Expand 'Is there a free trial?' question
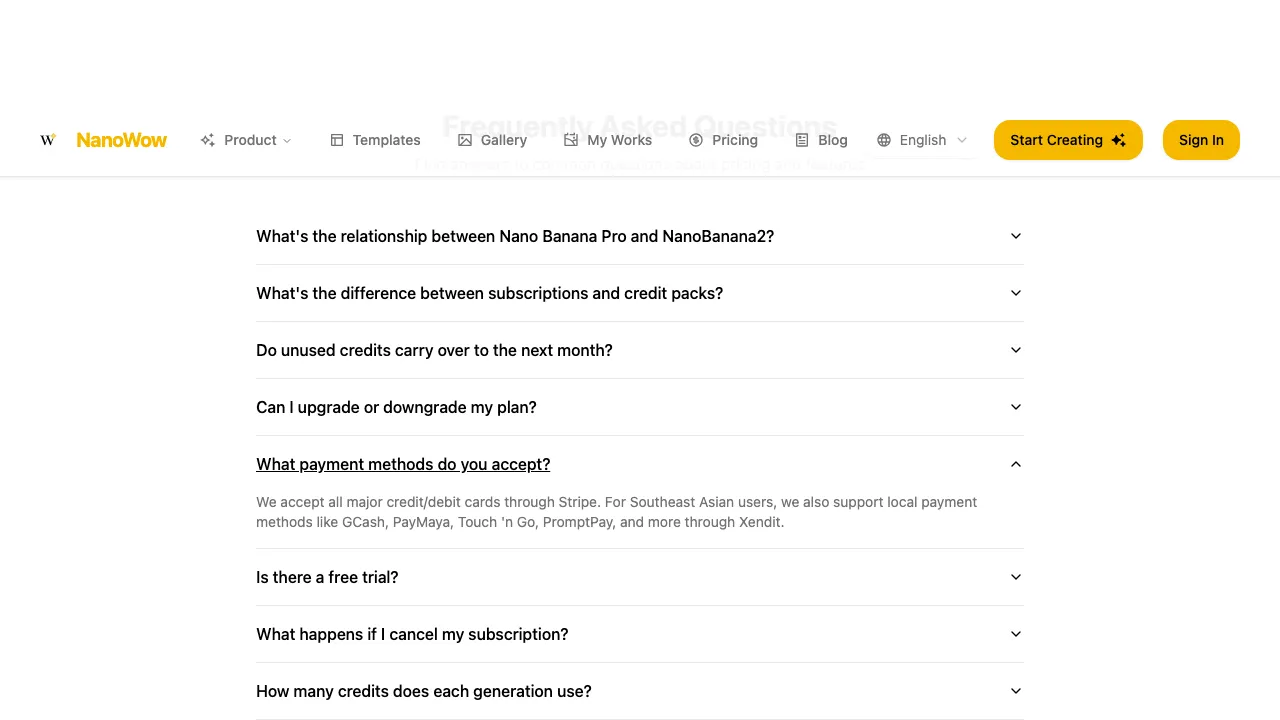The image size is (1280, 720). pyautogui.click(x=640, y=577)
